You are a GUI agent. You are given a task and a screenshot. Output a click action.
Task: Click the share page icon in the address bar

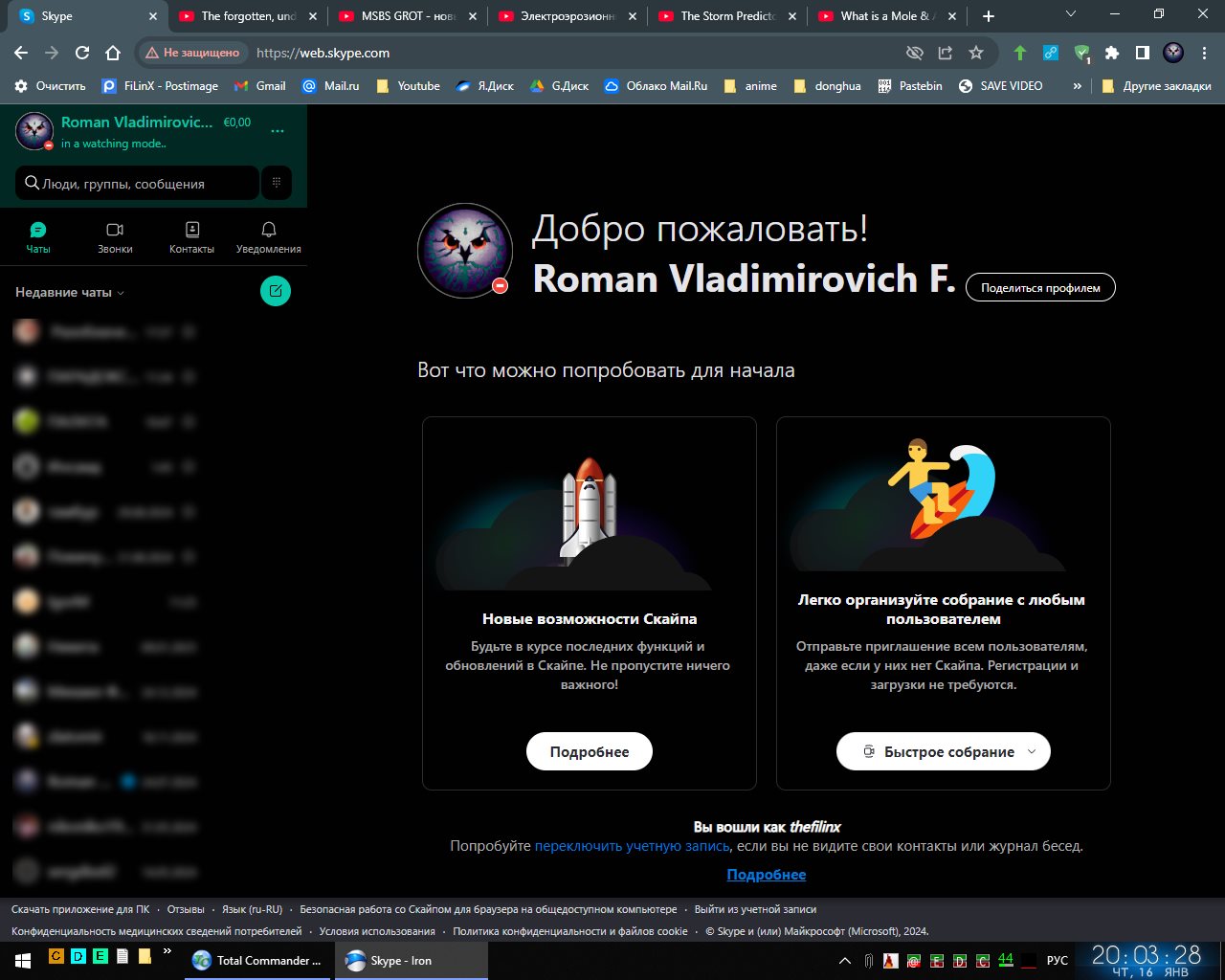click(946, 53)
